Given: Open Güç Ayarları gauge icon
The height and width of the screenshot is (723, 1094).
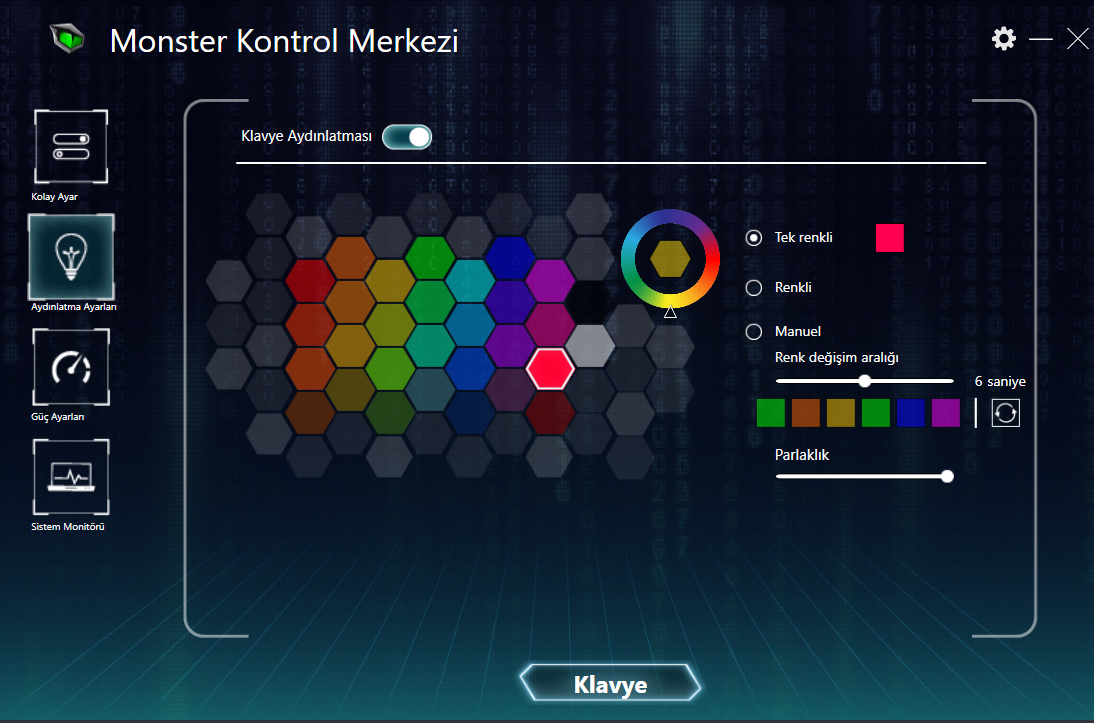Looking at the screenshot, I should tap(71, 367).
